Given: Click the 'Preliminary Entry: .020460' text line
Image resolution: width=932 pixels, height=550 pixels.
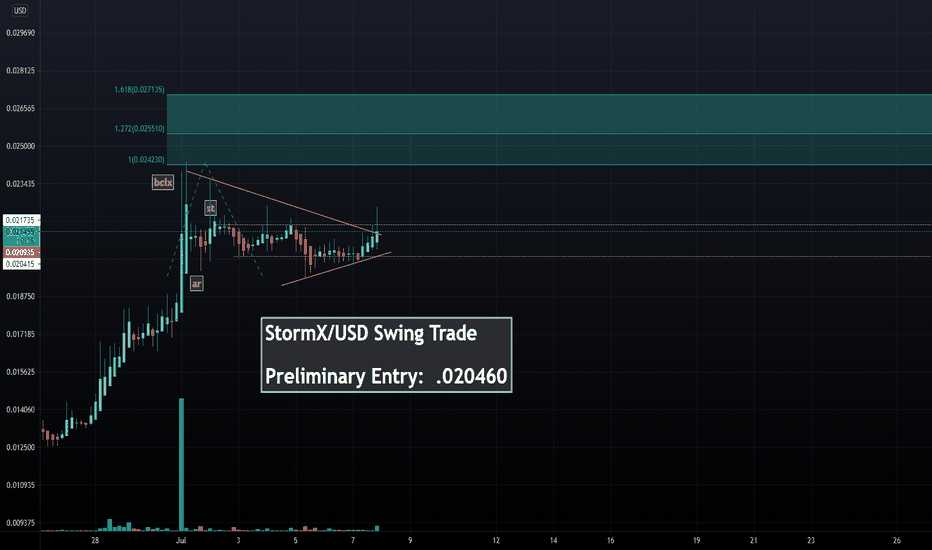Looking at the screenshot, I should 386,376.
